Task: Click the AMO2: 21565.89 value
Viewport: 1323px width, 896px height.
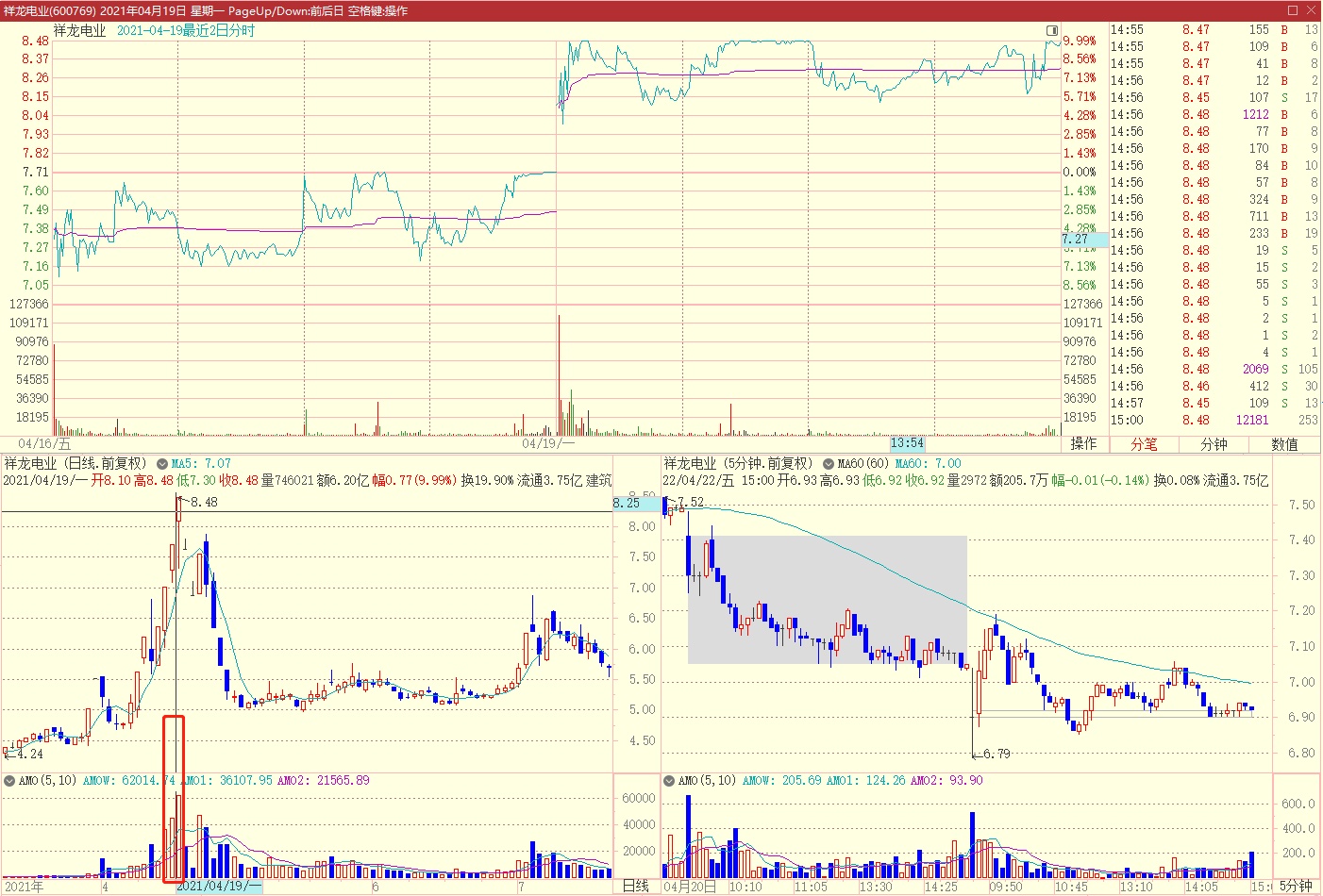Action: coord(324,781)
